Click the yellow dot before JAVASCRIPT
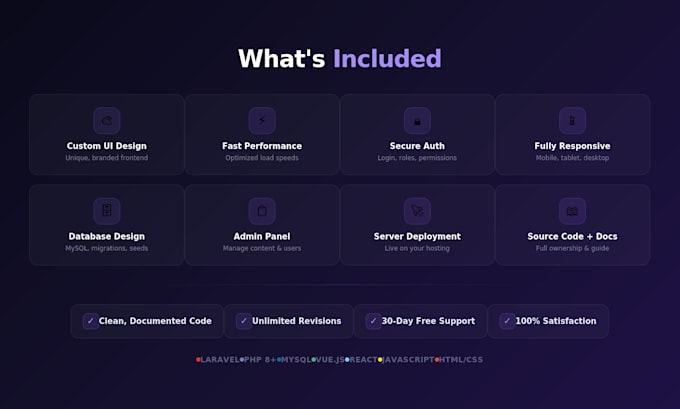 (380, 360)
